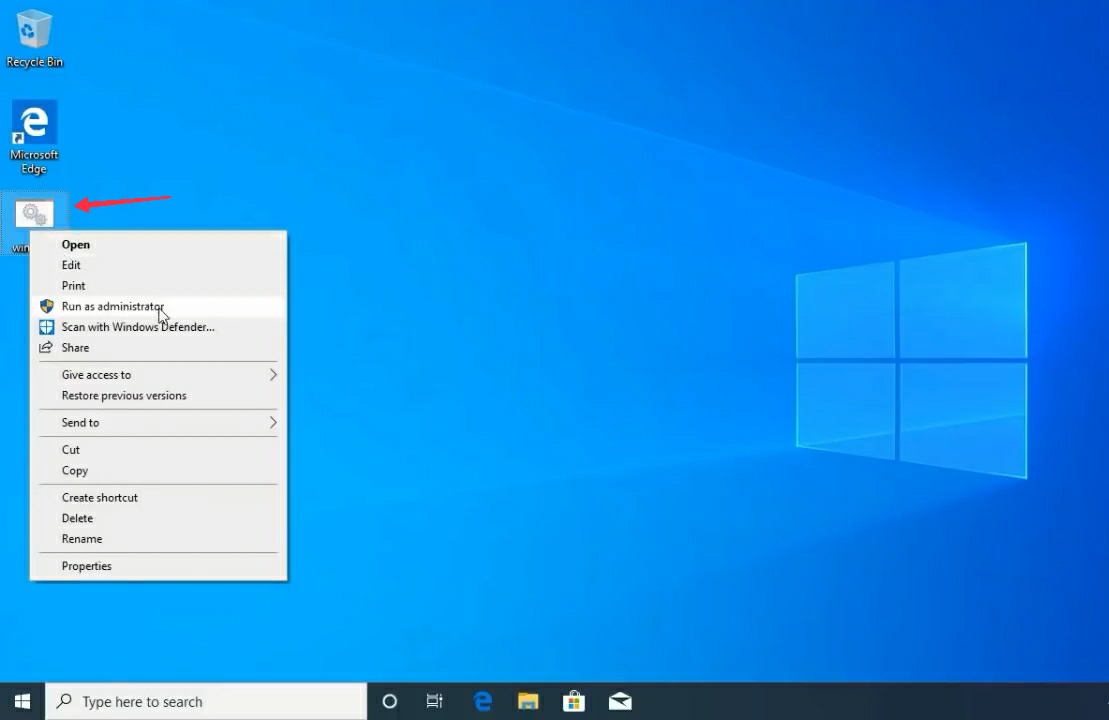Select 'Properties' at the menu bottom
The image size is (1109, 720).
[87, 566]
